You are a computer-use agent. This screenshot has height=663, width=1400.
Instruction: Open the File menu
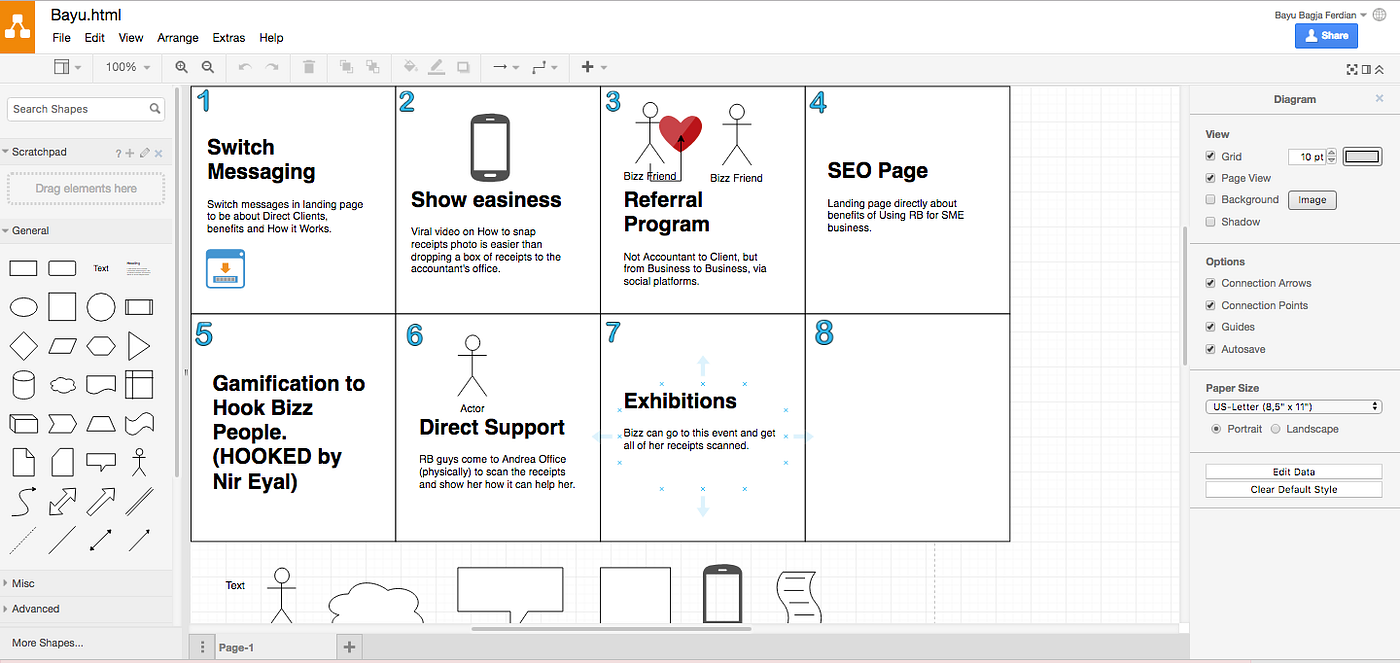click(61, 38)
